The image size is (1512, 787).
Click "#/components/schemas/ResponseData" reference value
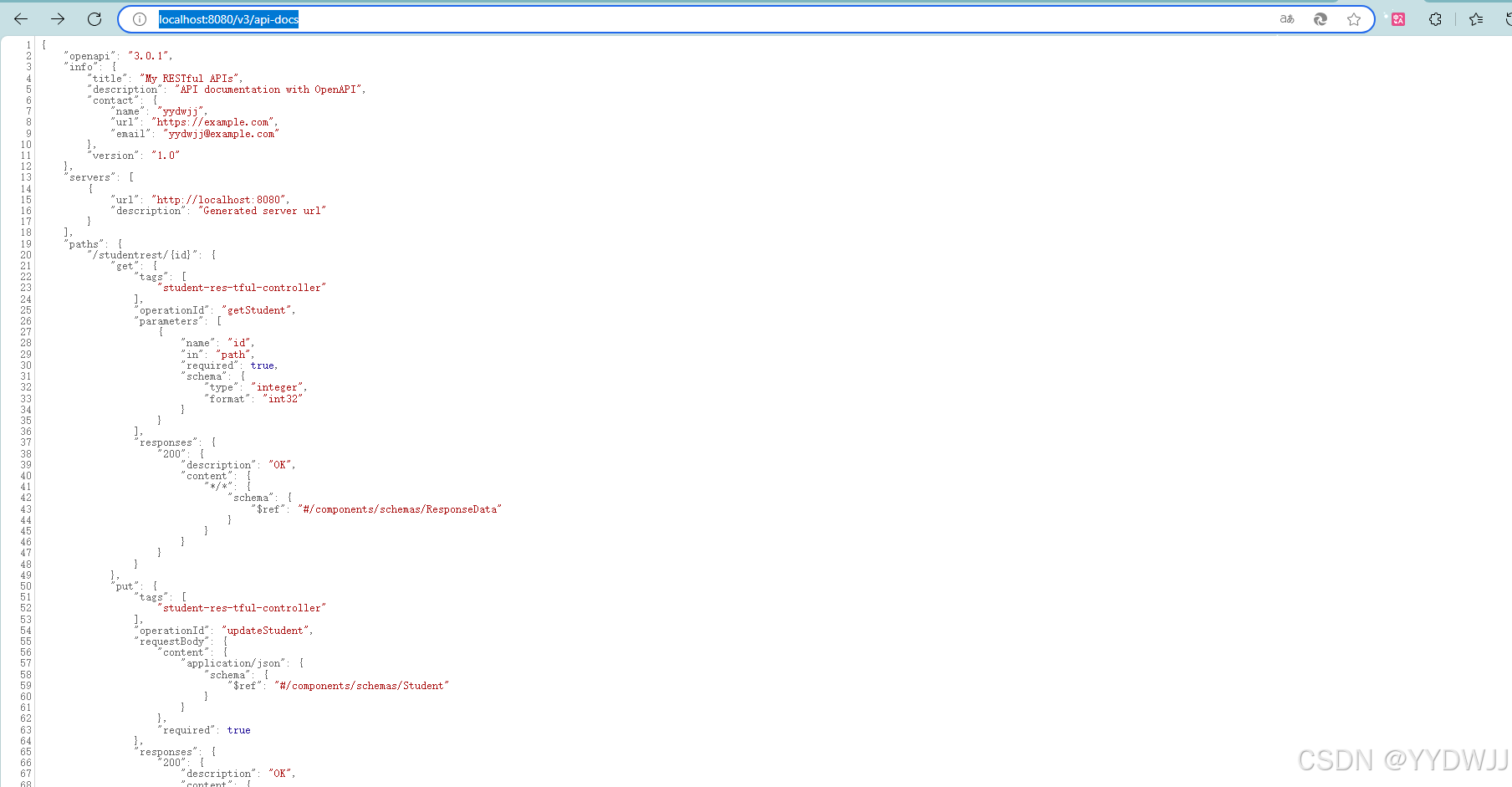400,509
